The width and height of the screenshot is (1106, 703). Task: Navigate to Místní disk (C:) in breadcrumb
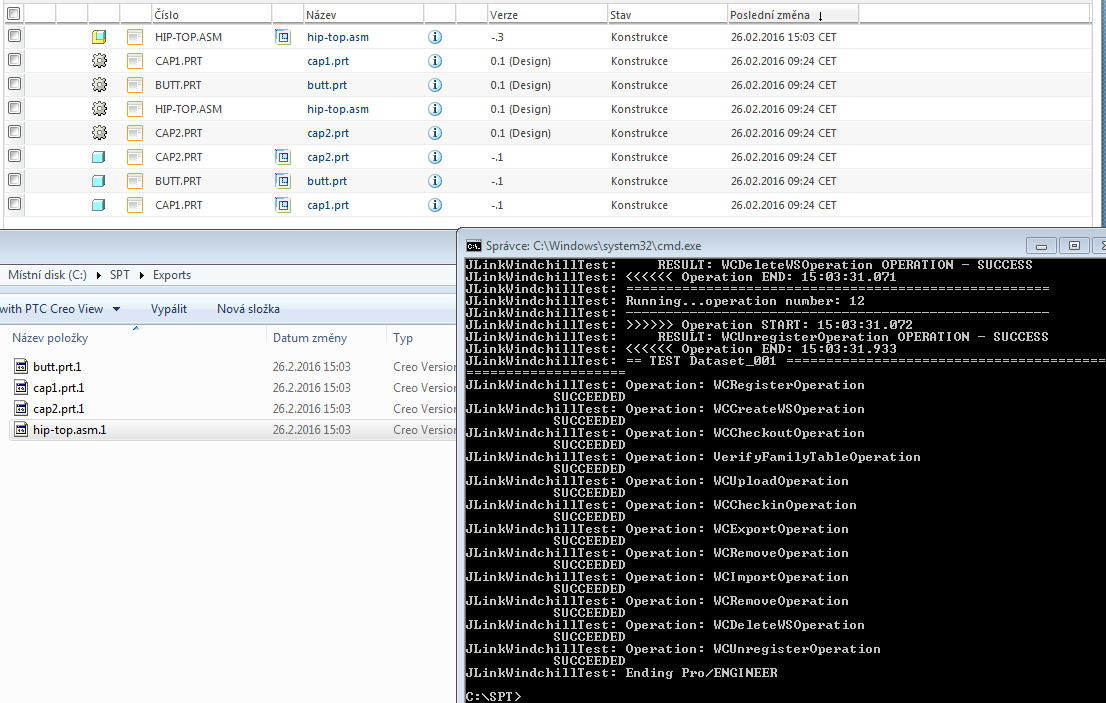coord(47,275)
